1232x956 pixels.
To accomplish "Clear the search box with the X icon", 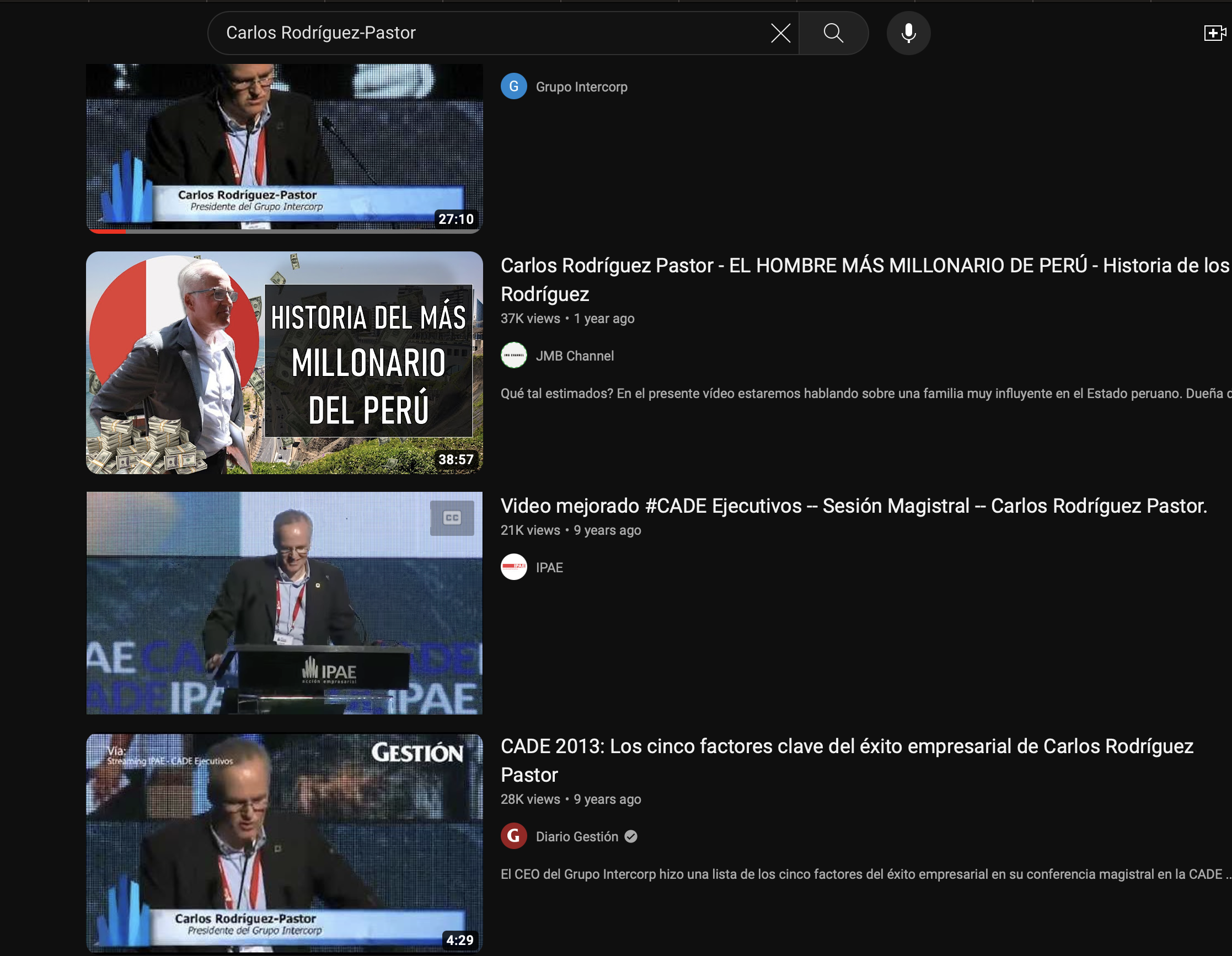I will click(x=780, y=33).
